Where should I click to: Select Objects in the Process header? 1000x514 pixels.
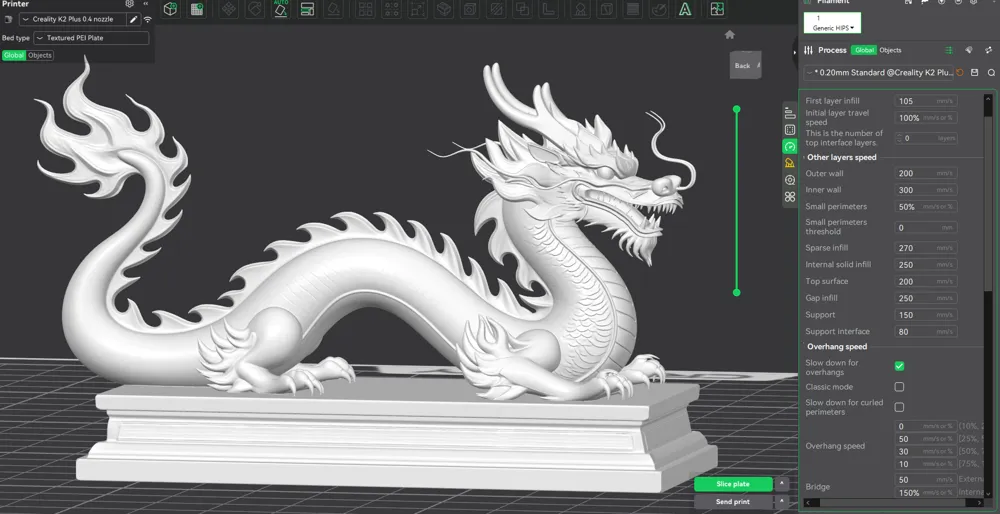point(890,50)
